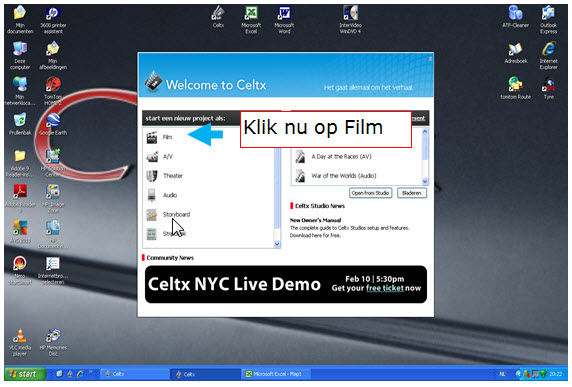Screen dimensions: 572x387
Task: Follow the free ticket link in banner
Action: point(384,288)
